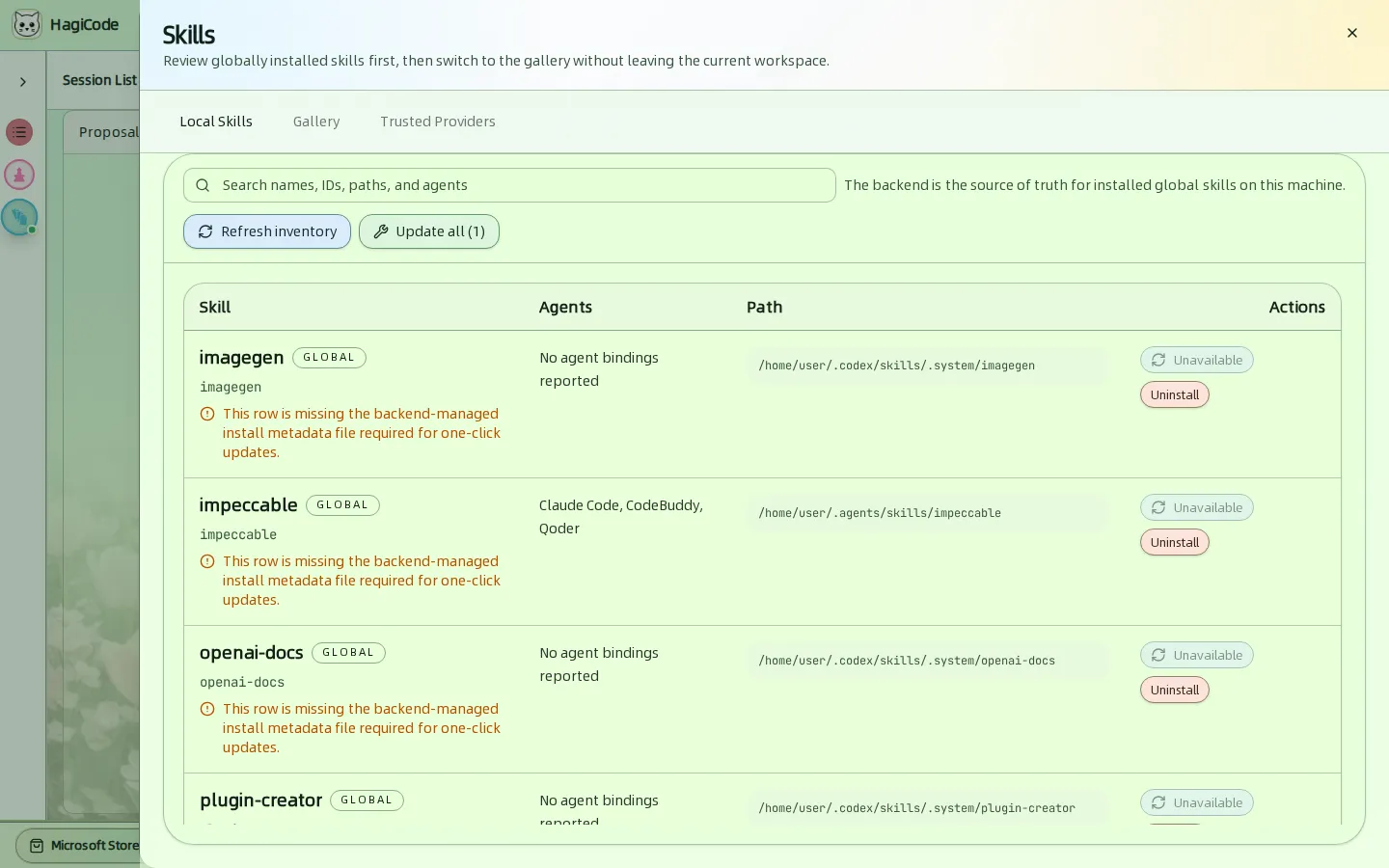Click Unavailable button for imagegen
This screenshot has height=868, width=1389.
pos(1197,360)
